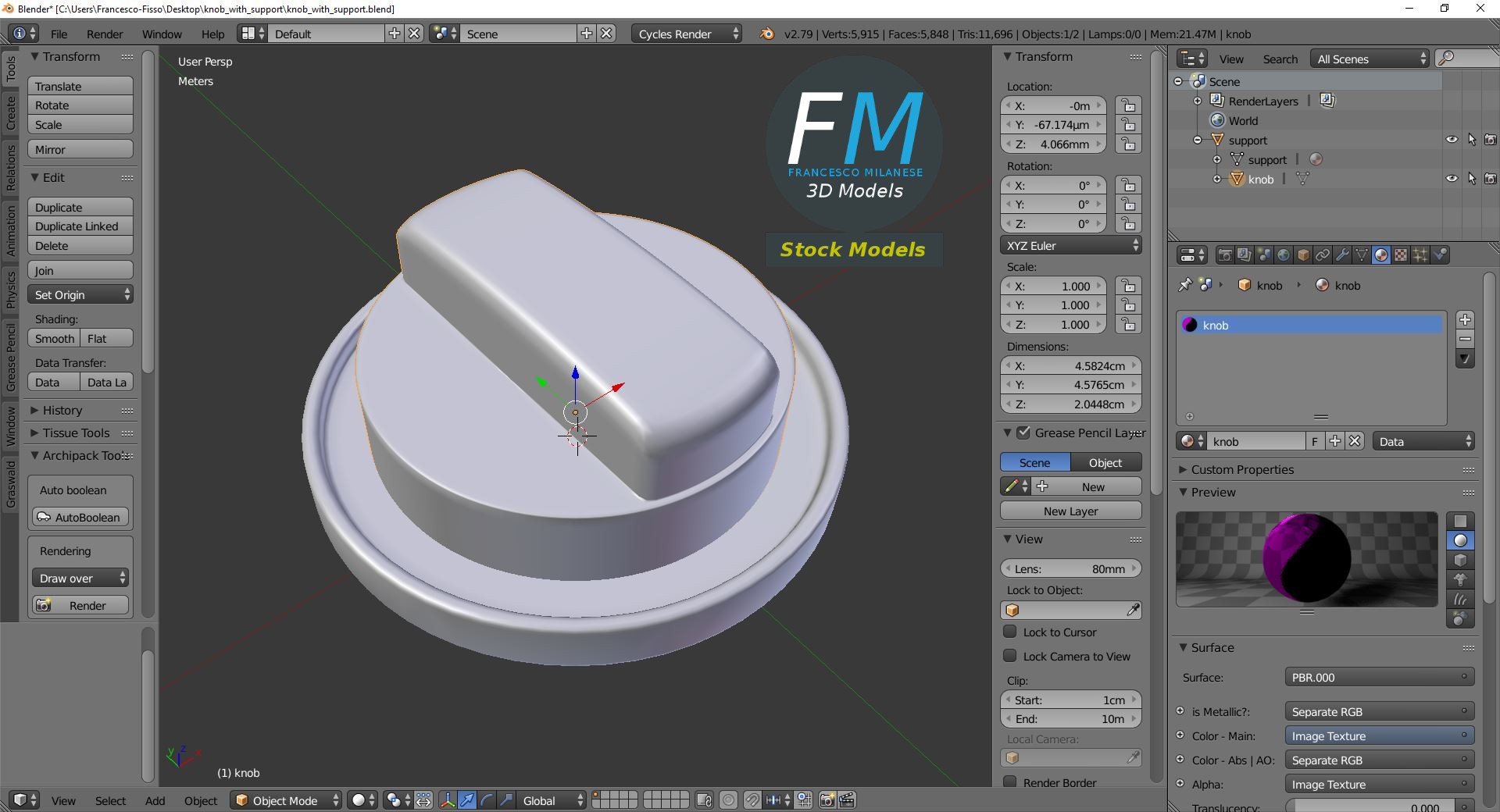Switch to the Create tab in tool shelf
This screenshot has height=812, width=1500.
click(x=10, y=112)
